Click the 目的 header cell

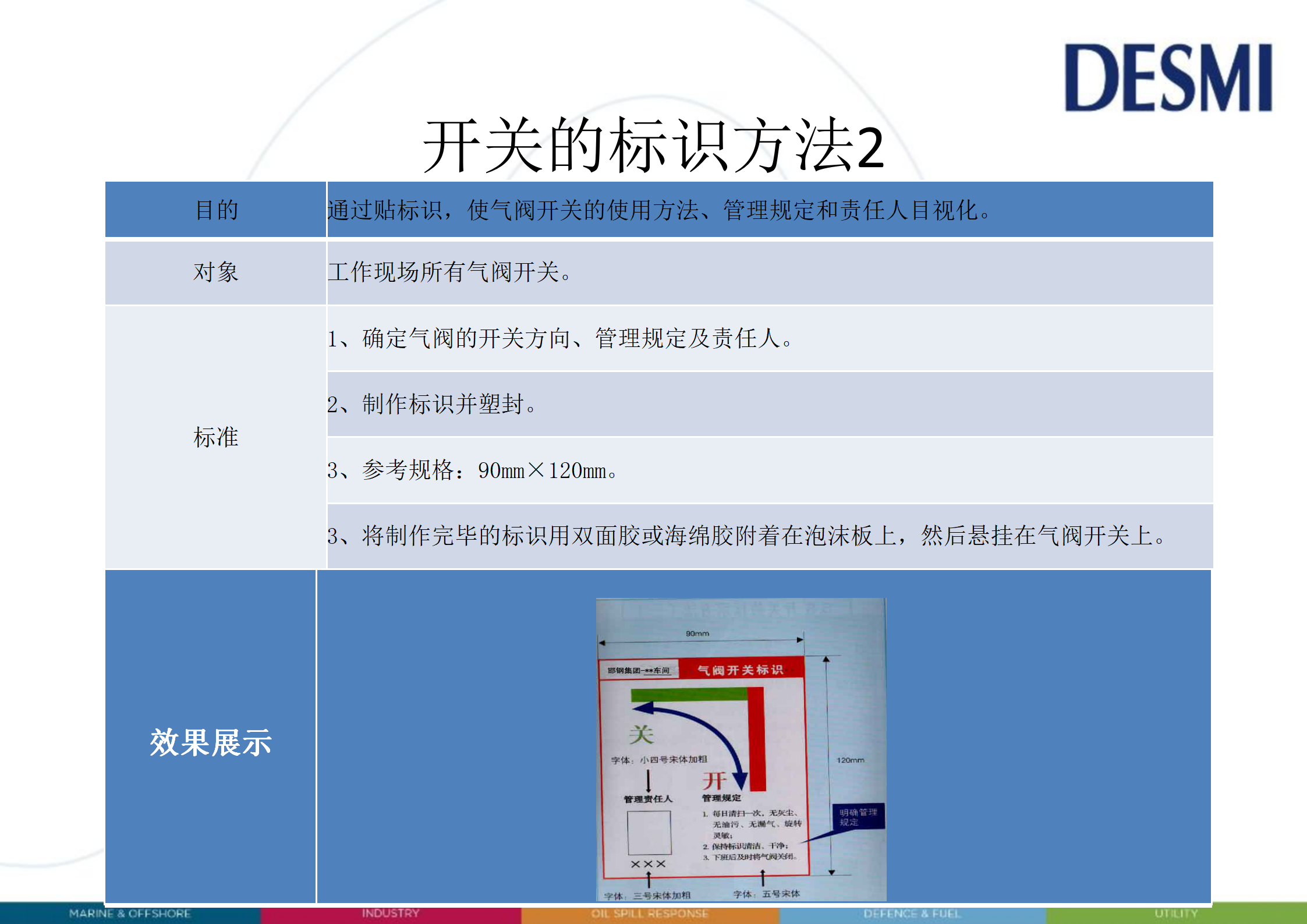[x=215, y=210]
